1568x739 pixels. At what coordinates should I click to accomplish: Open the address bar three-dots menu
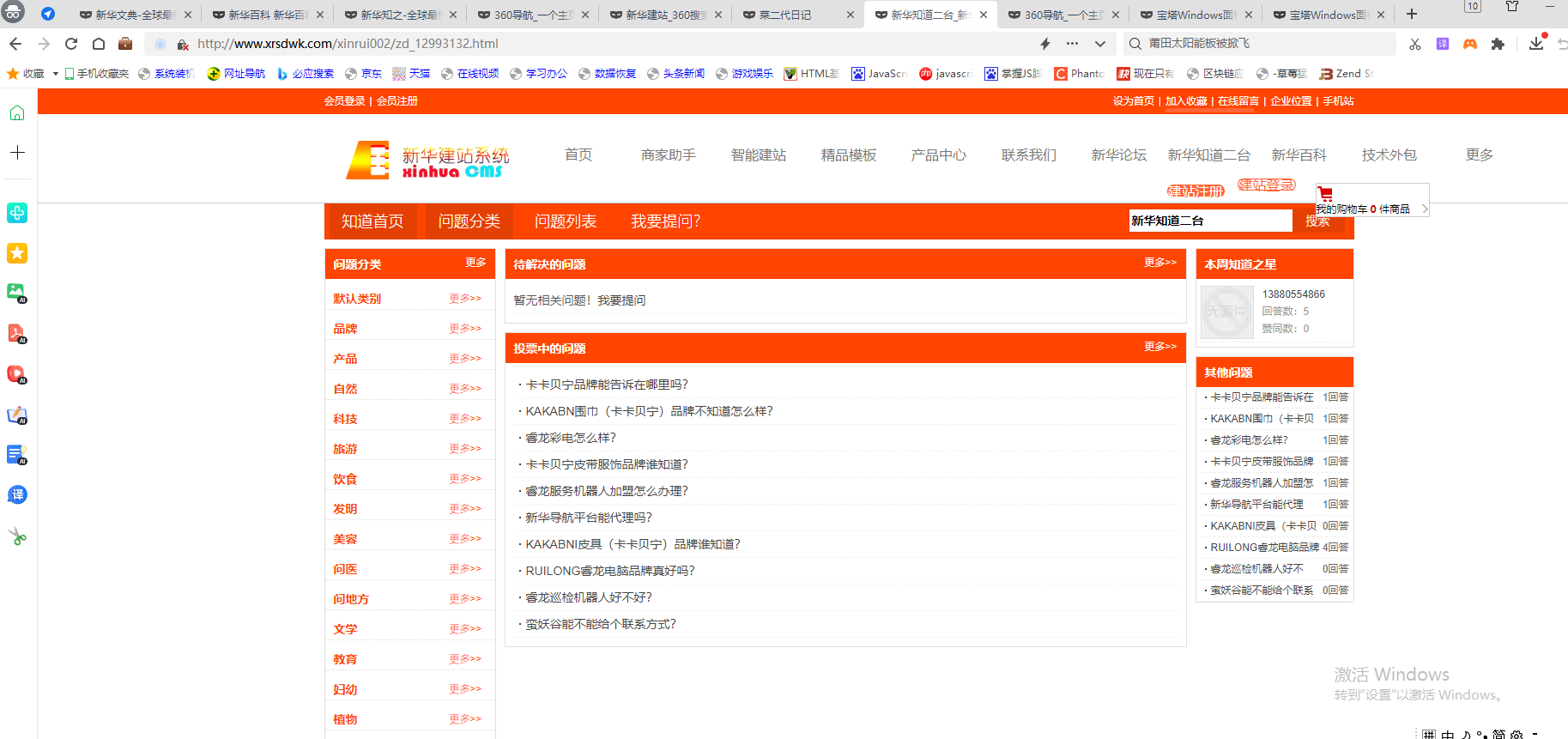pyautogui.click(x=1072, y=44)
